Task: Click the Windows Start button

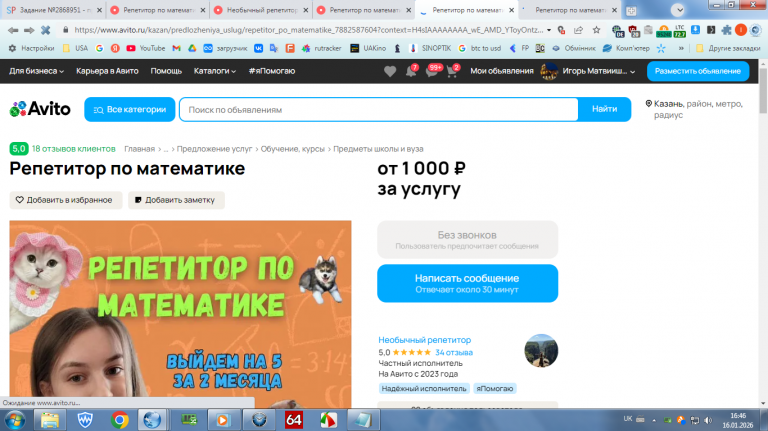Action: pyautogui.click(x=15, y=420)
